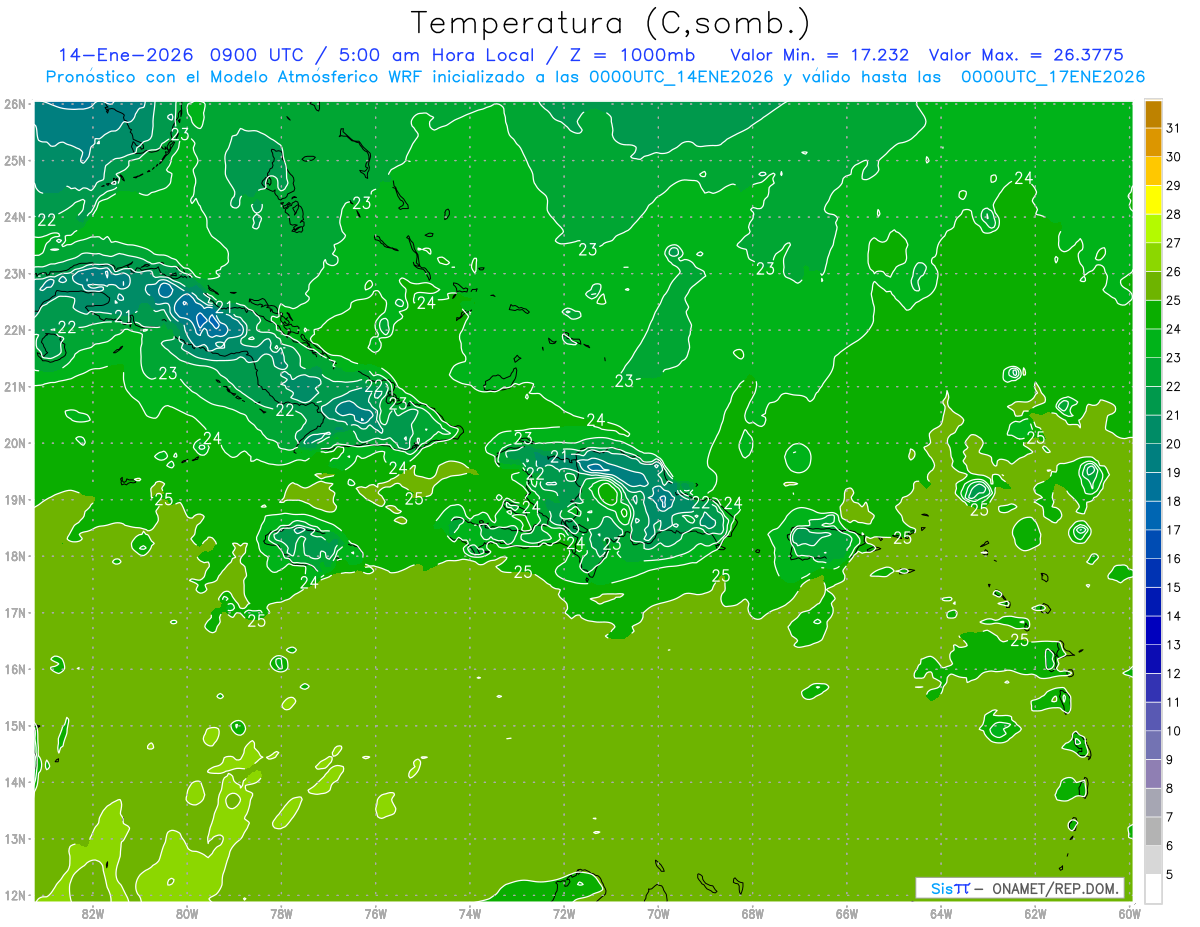The width and height of the screenshot is (1200, 927).
Task: Click the '24N' latitude axis label
Action: pyautogui.click(x=15, y=217)
